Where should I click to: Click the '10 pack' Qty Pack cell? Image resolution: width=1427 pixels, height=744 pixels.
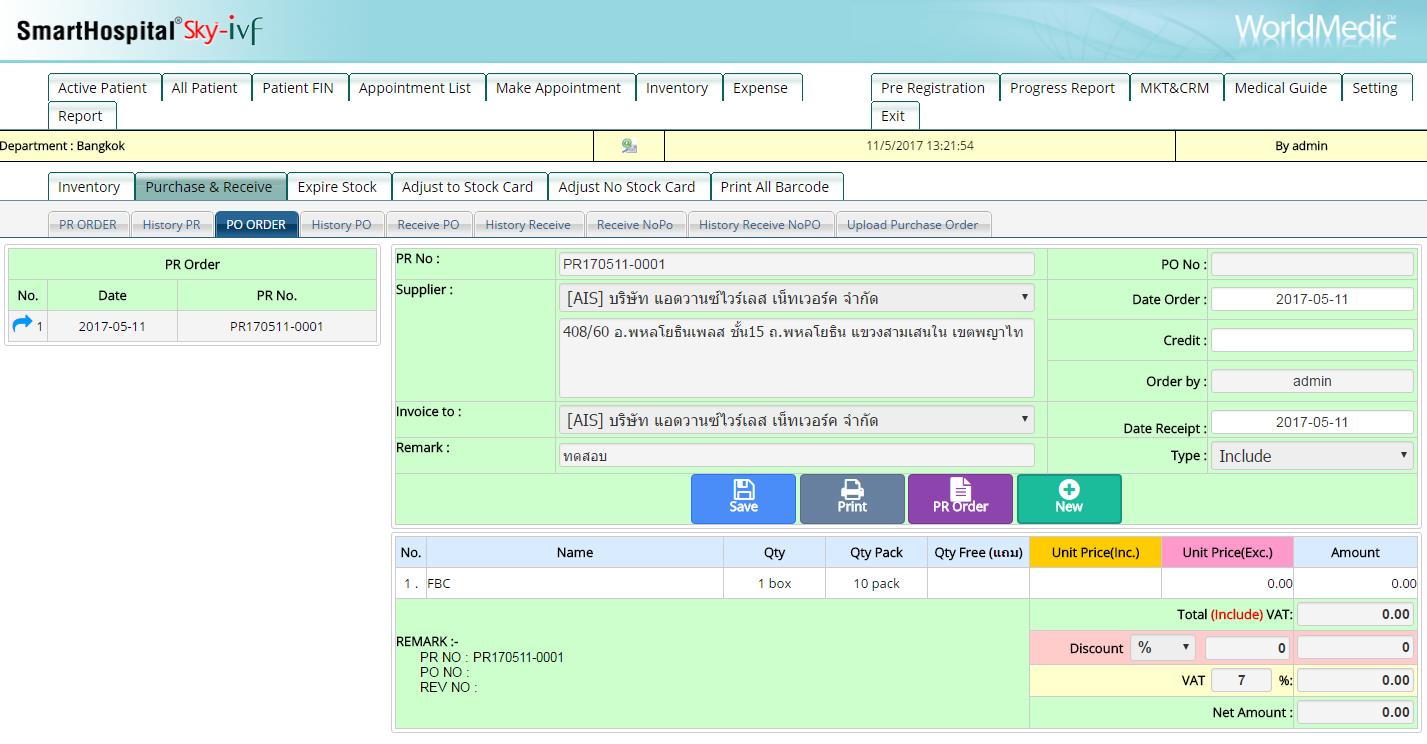876,583
